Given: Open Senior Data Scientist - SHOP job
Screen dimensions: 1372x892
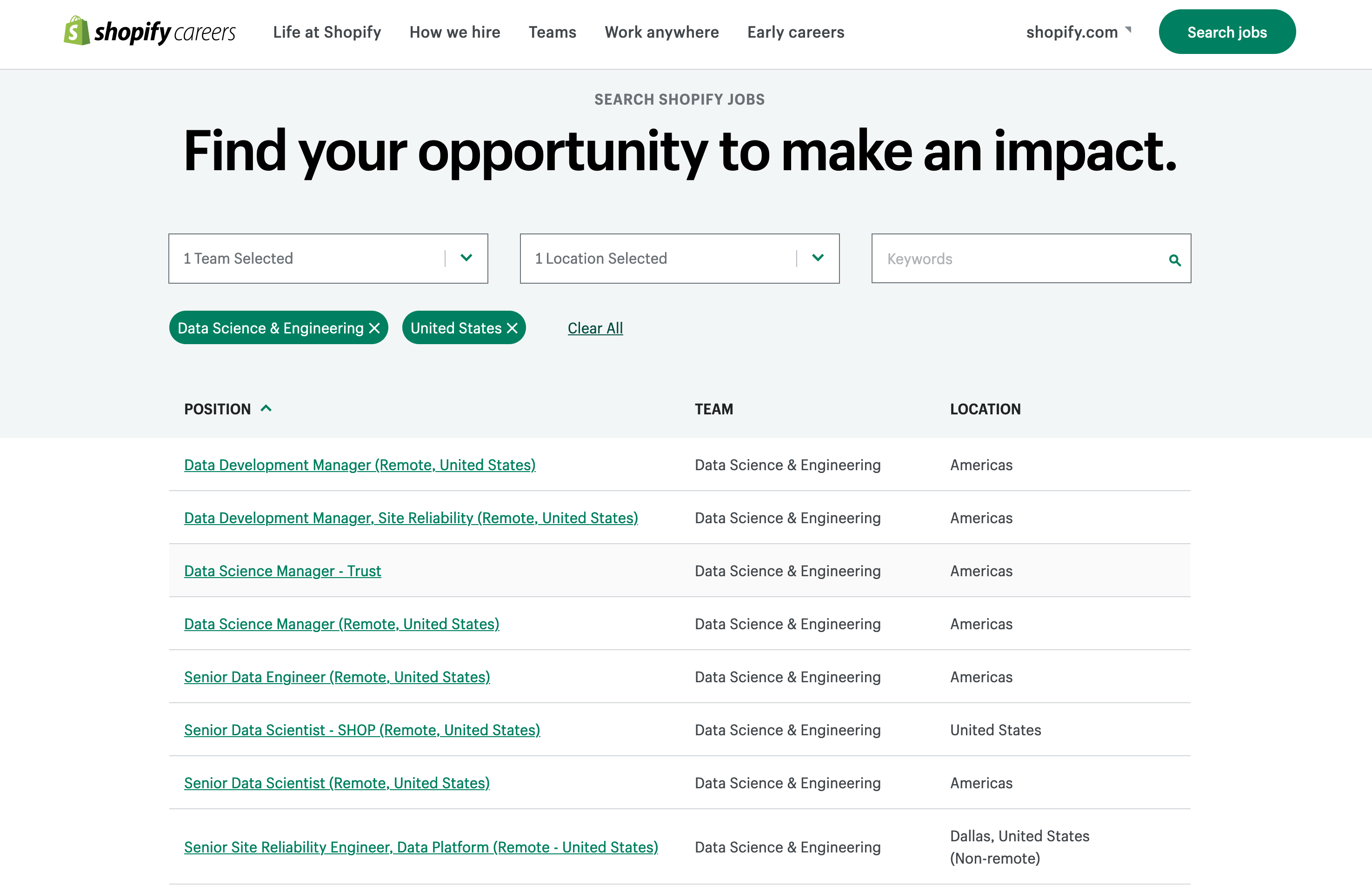Looking at the screenshot, I should 362,730.
